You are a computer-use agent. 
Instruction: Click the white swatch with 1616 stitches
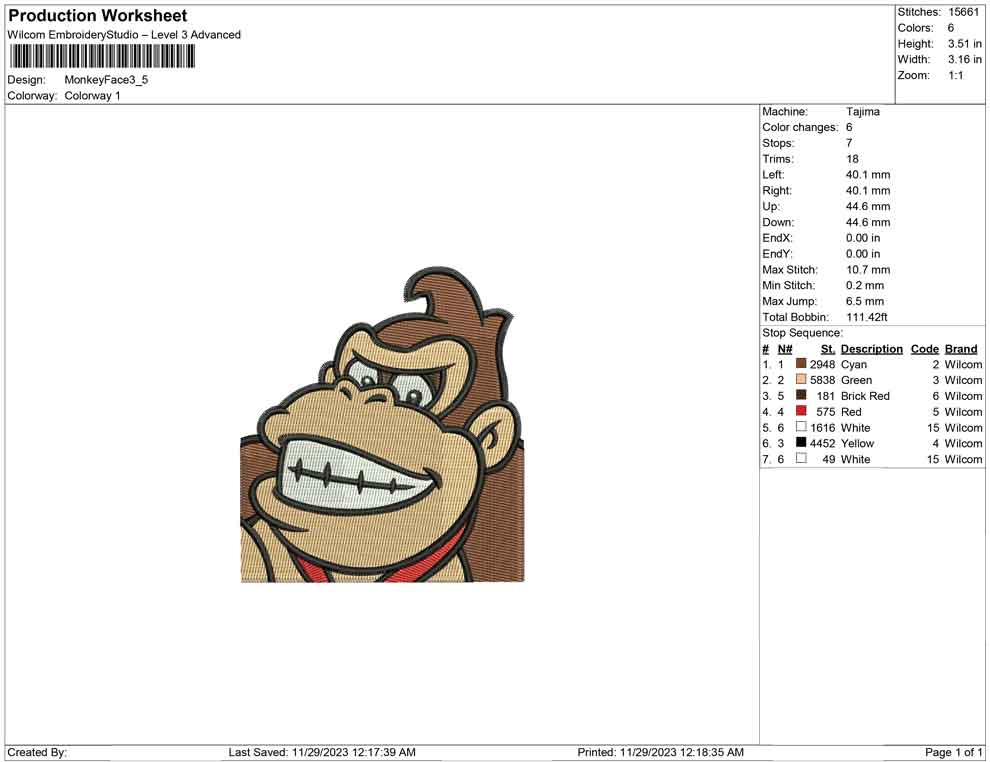point(801,427)
